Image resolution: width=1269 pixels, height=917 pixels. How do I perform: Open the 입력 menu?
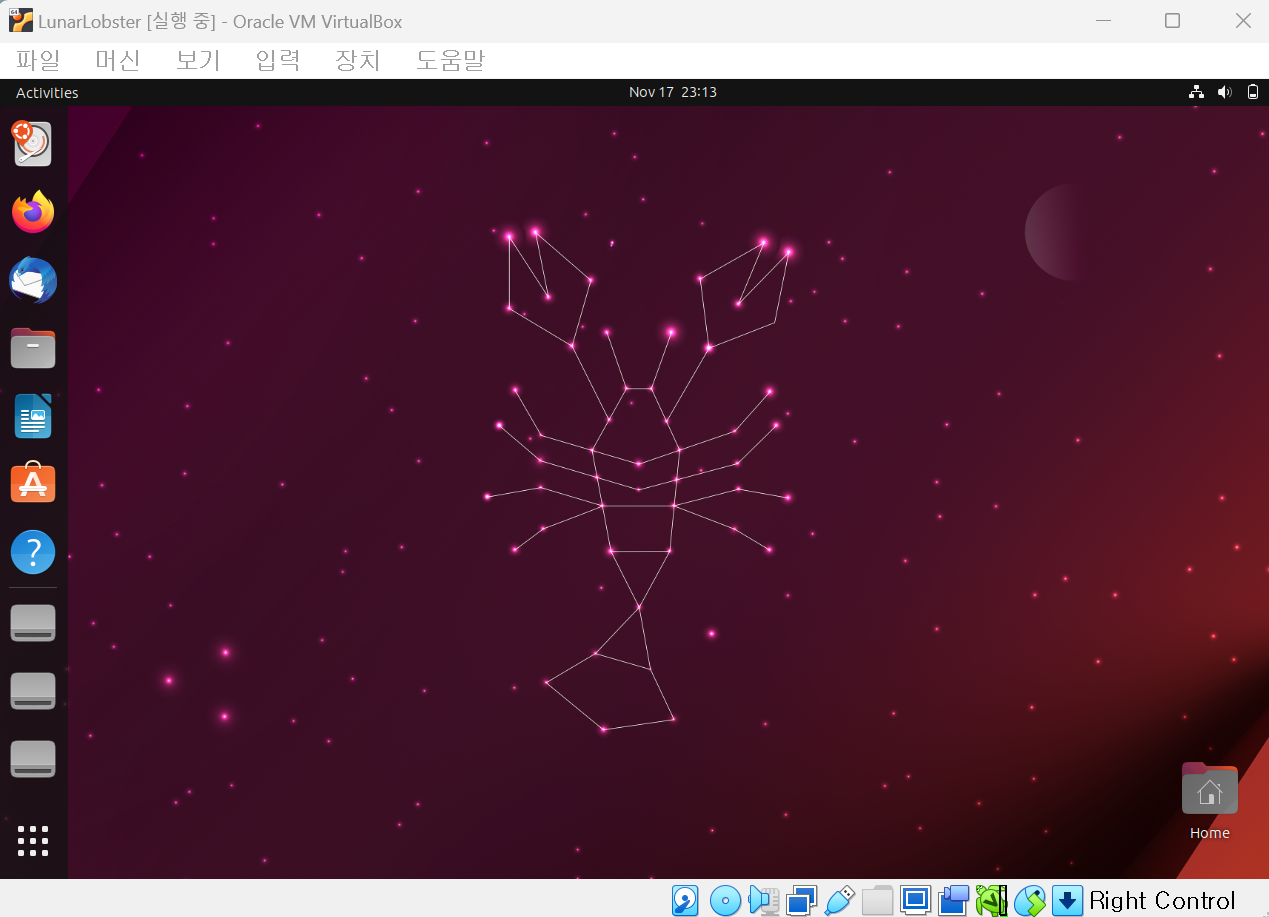point(278,60)
